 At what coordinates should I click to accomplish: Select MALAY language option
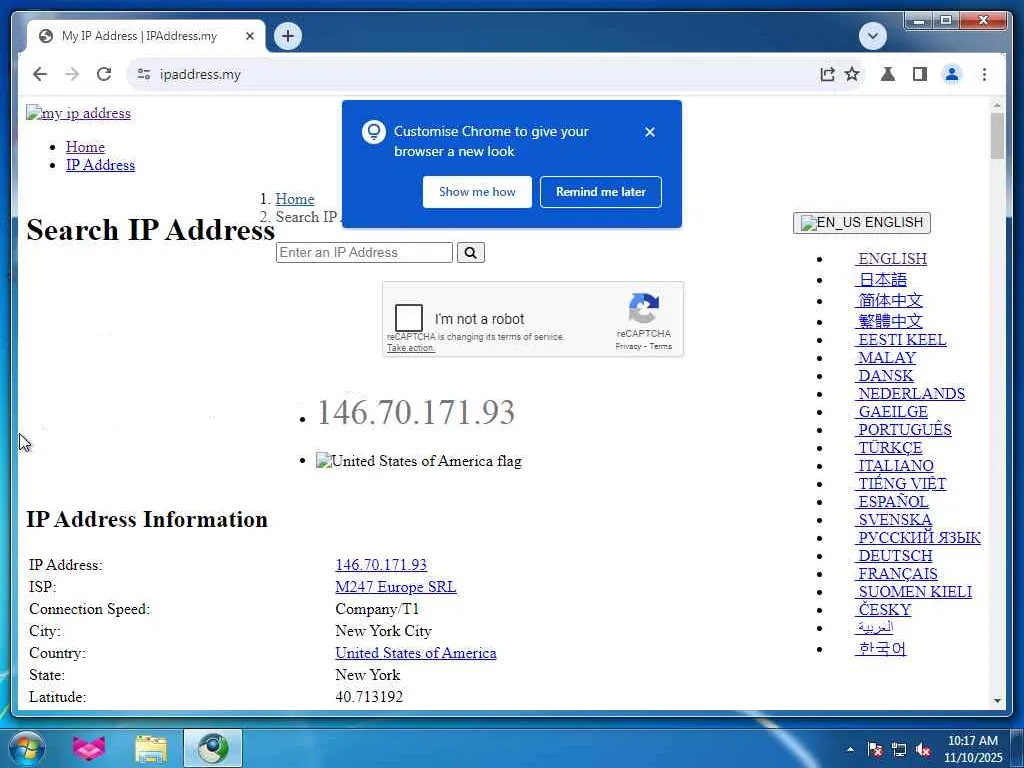tap(886, 358)
